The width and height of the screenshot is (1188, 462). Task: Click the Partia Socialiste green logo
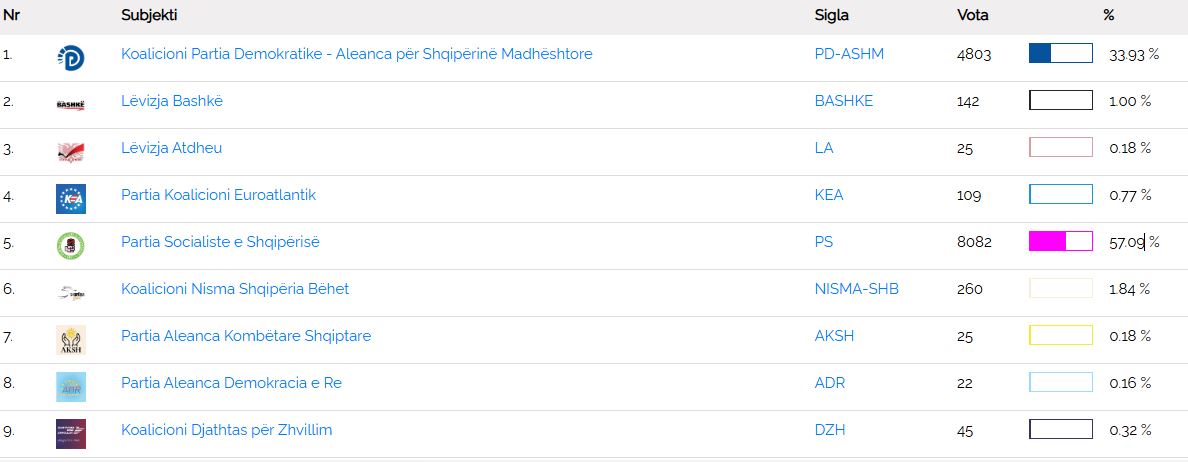[x=70, y=245]
